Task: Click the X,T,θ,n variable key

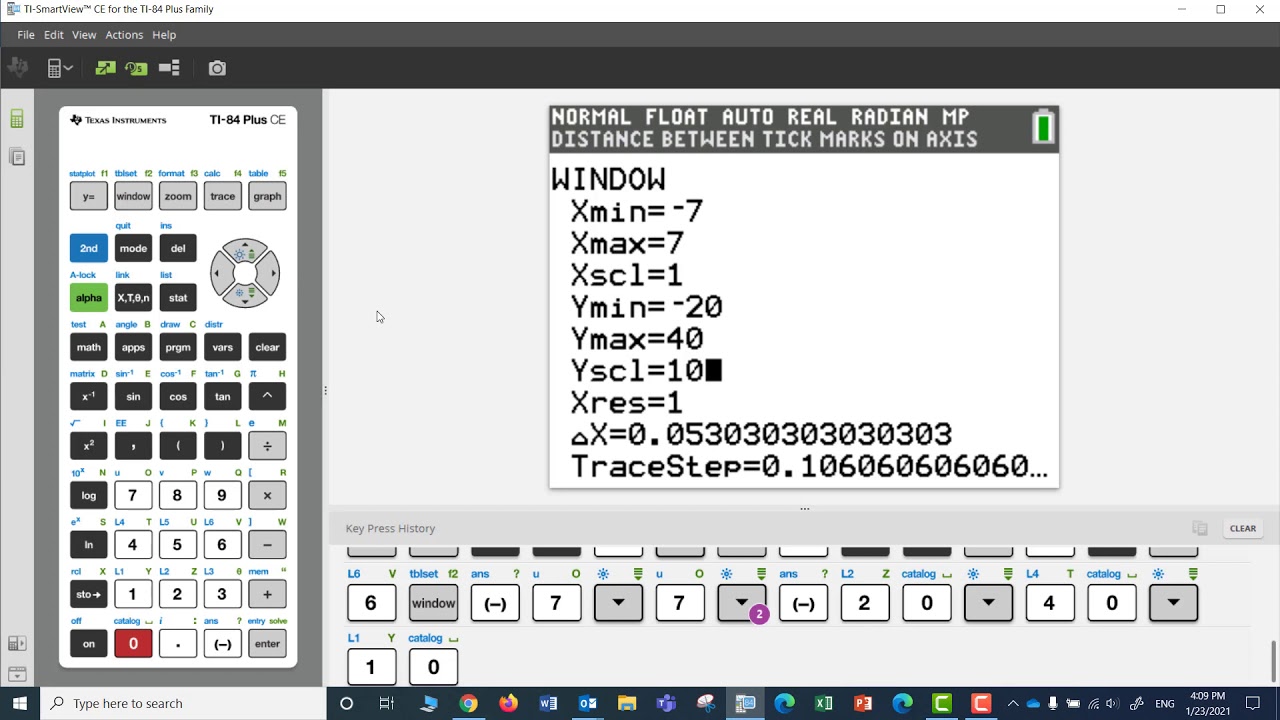Action: click(133, 298)
